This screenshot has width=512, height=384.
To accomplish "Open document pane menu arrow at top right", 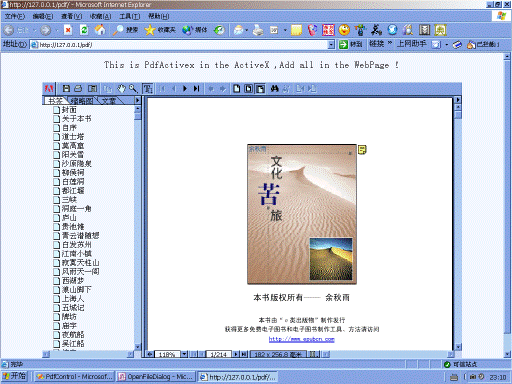I will pyautogui.click(x=458, y=99).
